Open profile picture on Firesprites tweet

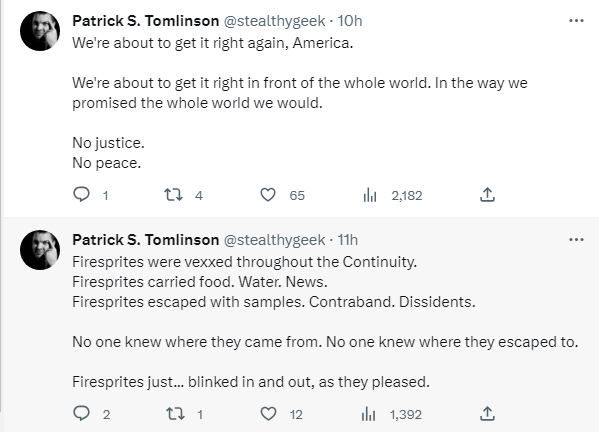tap(40, 250)
